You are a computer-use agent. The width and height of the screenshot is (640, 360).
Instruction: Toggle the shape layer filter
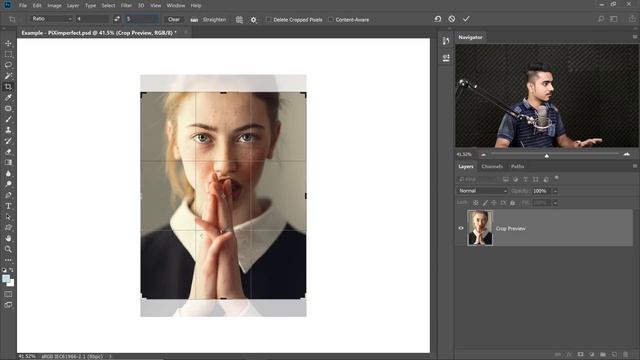[536, 180]
